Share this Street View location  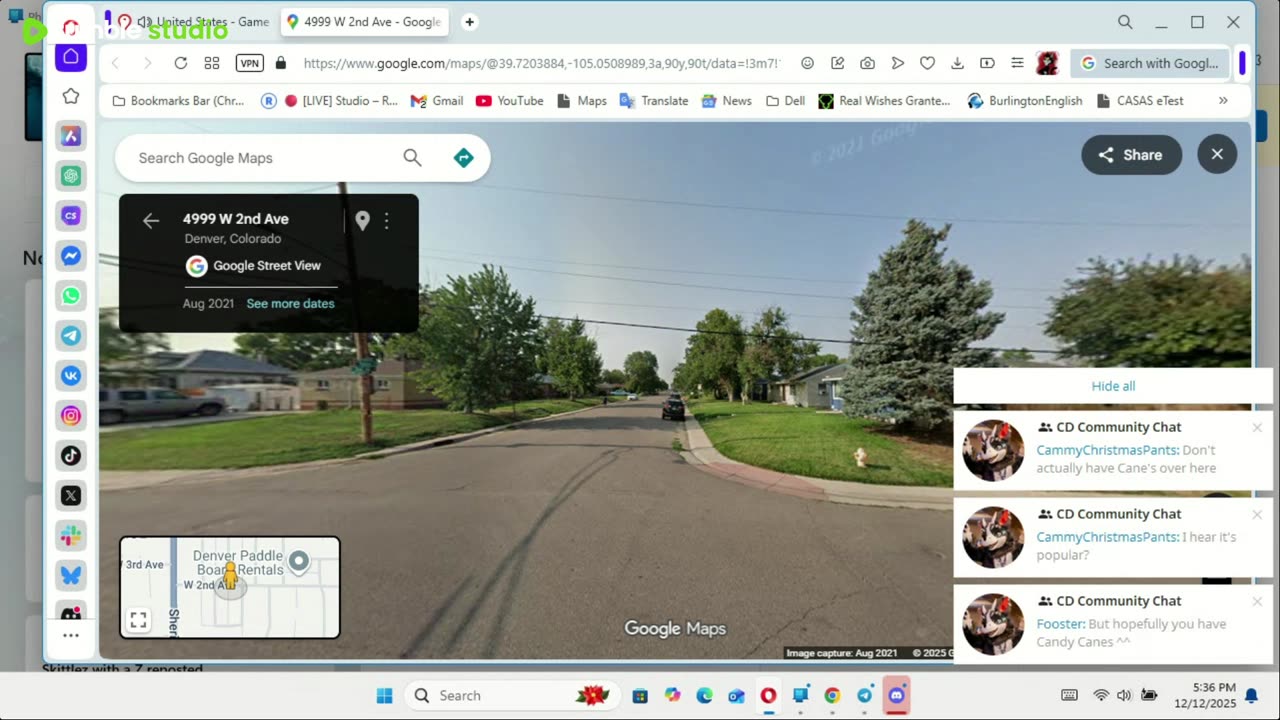pyautogui.click(x=1131, y=155)
